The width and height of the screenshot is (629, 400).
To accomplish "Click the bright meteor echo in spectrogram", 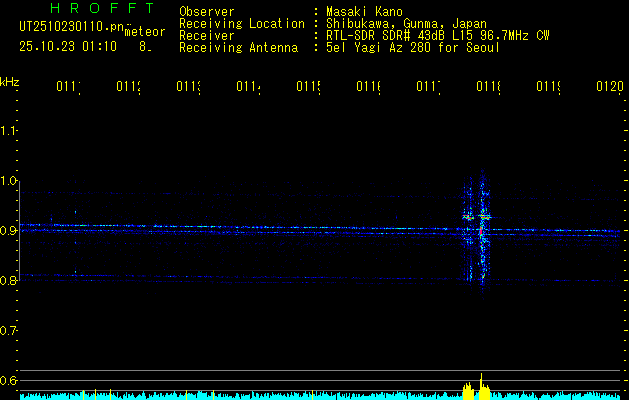I will 481,226.
